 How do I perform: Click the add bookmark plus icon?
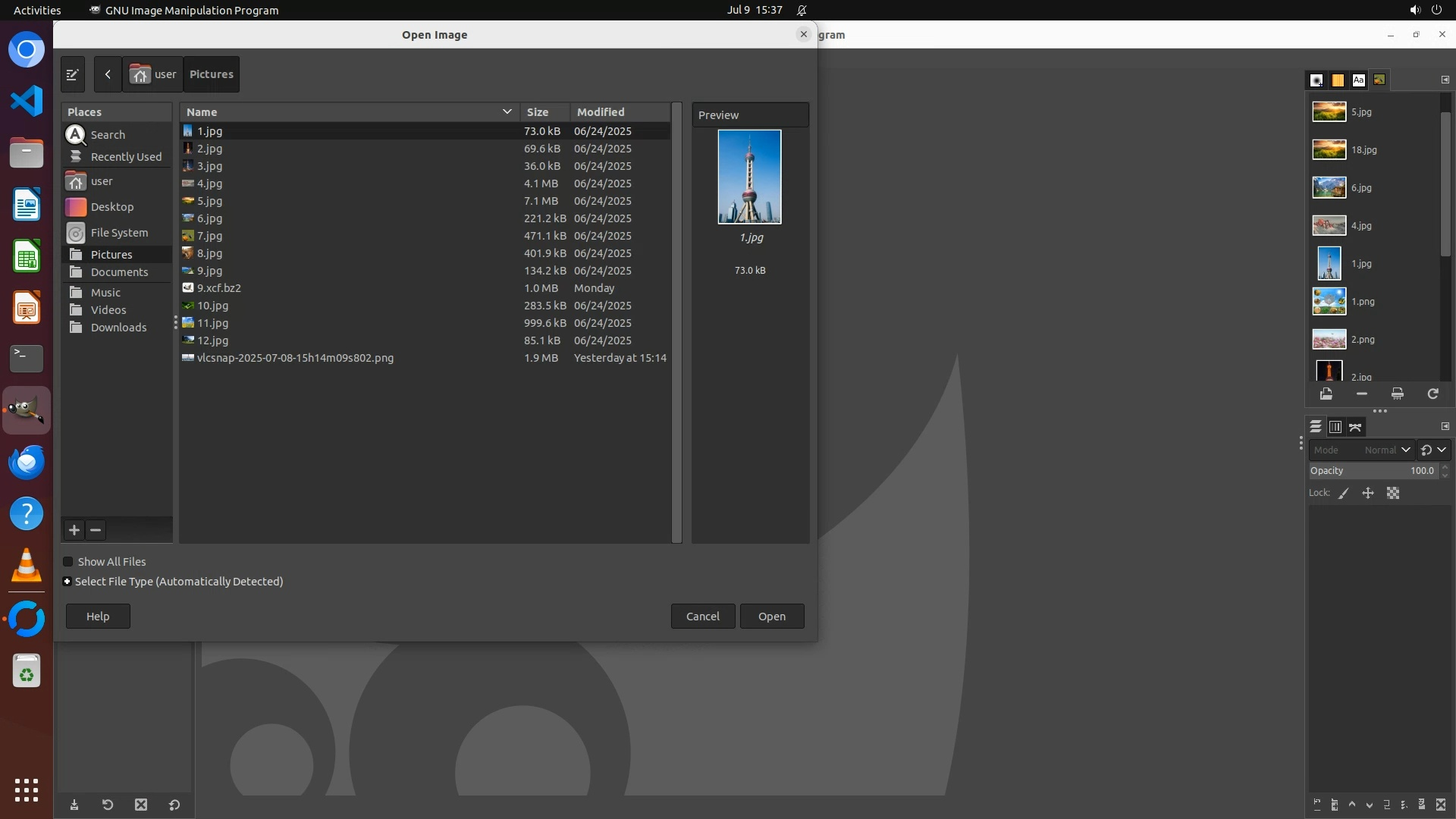(74, 530)
